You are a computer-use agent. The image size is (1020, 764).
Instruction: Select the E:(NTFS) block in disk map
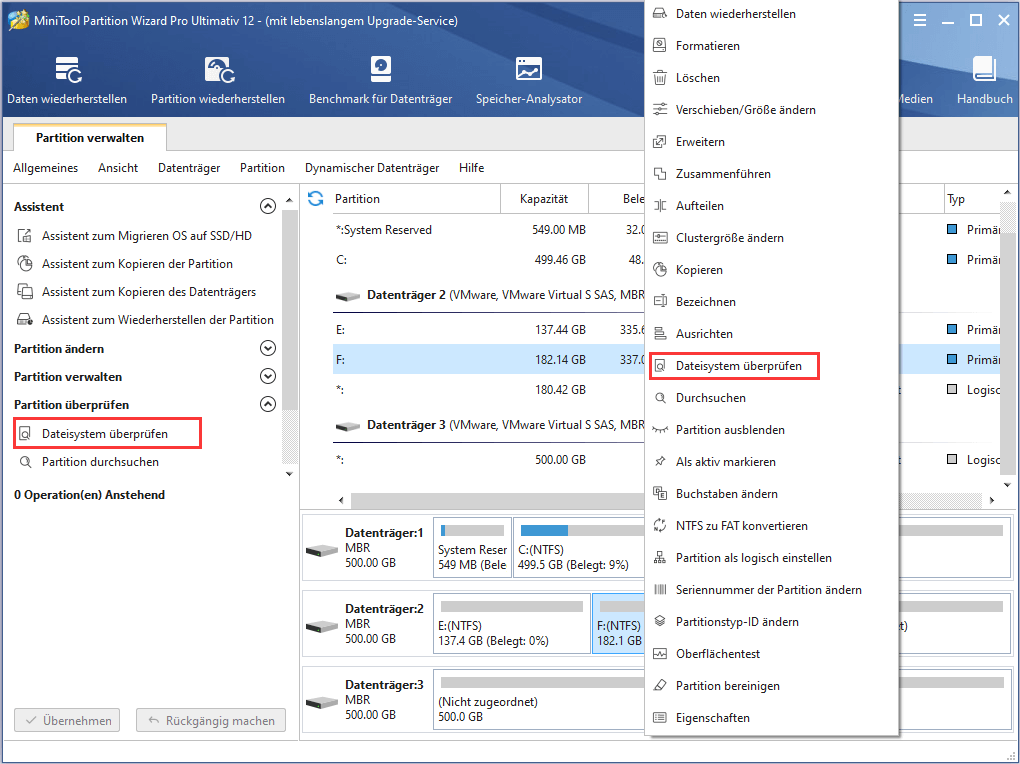(512, 623)
